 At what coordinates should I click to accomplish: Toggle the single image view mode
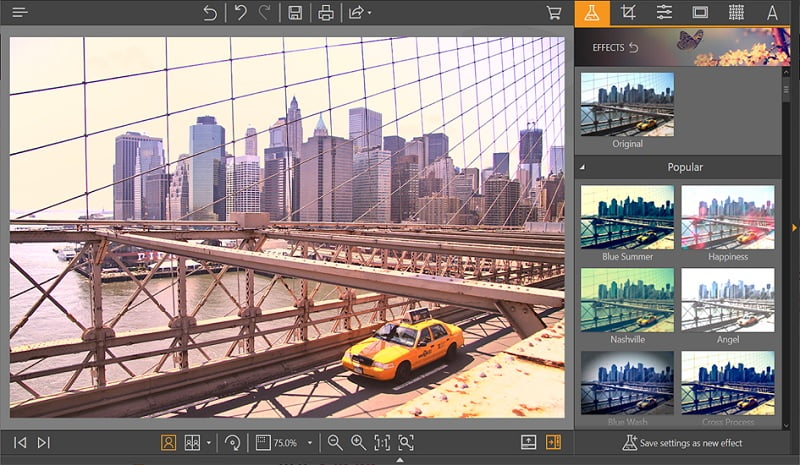pos(168,443)
